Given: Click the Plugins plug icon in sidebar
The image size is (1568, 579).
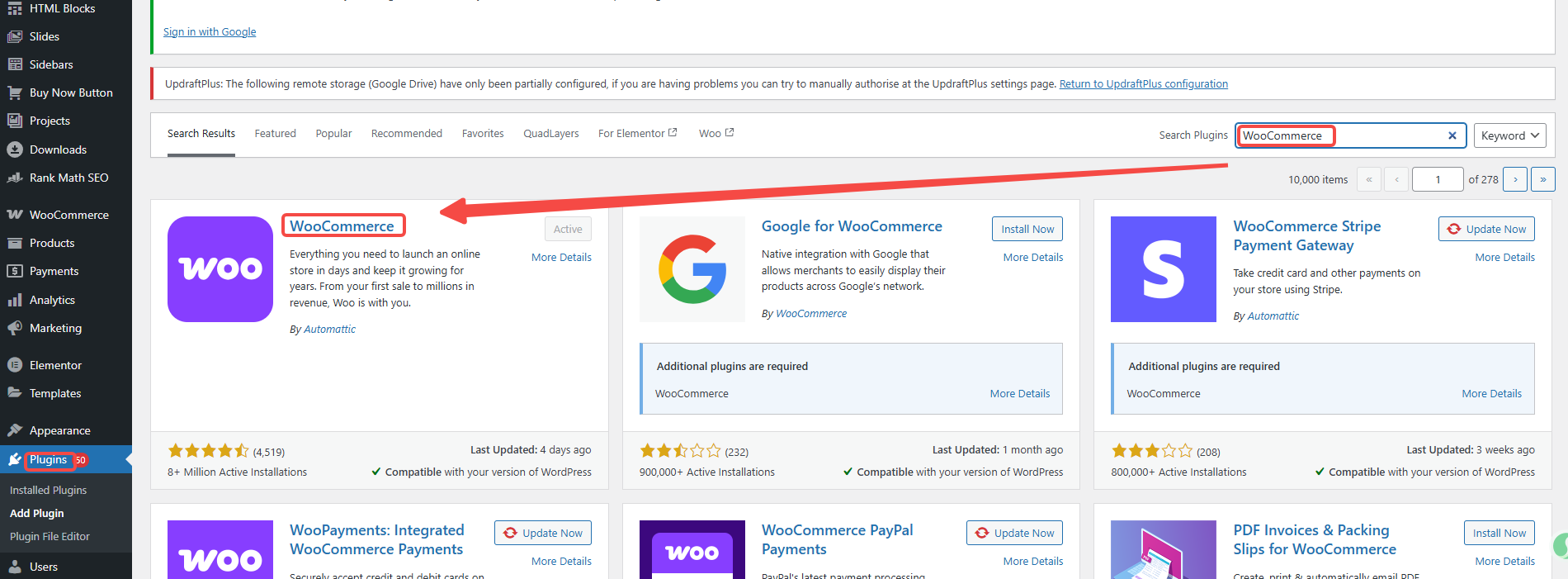Looking at the screenshot, I should point(15,459).
